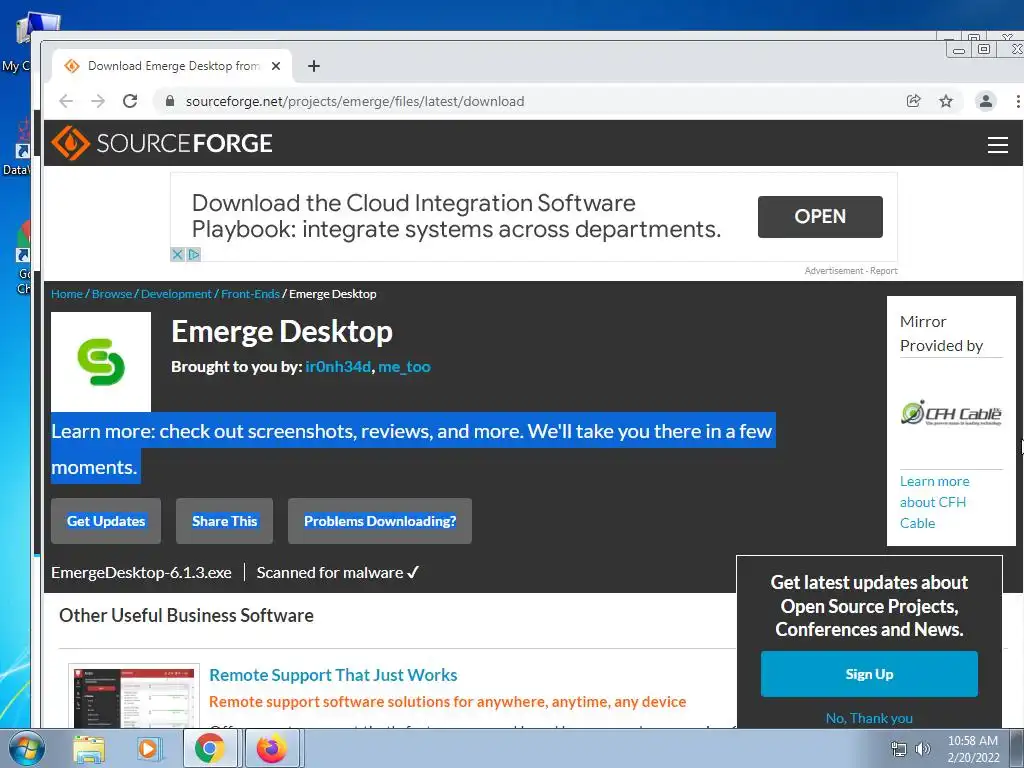Click the volume speaker tray icon
The image size is (1024, 768).
922,749
